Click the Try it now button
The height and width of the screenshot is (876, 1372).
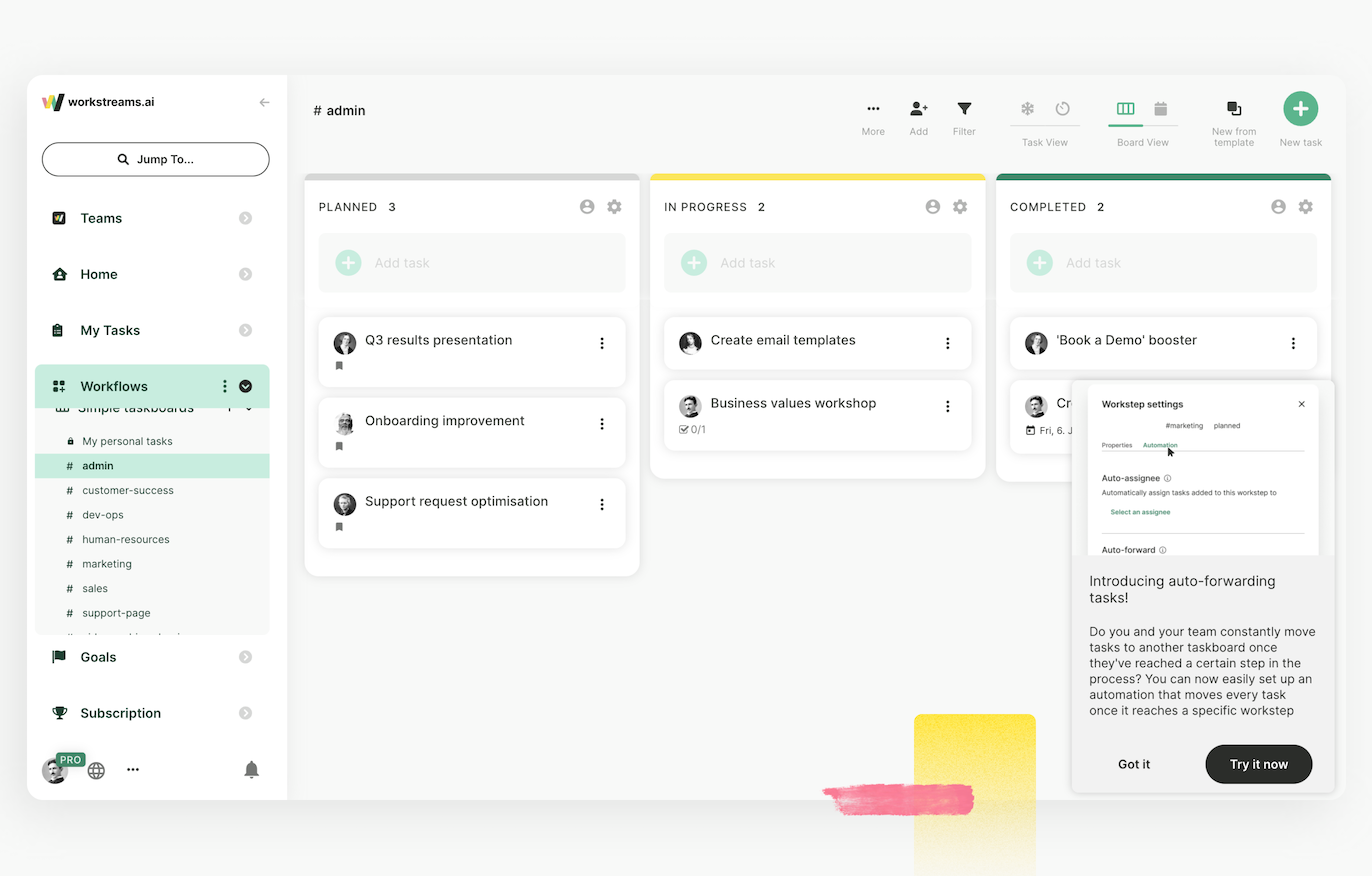click(1258, 764)
